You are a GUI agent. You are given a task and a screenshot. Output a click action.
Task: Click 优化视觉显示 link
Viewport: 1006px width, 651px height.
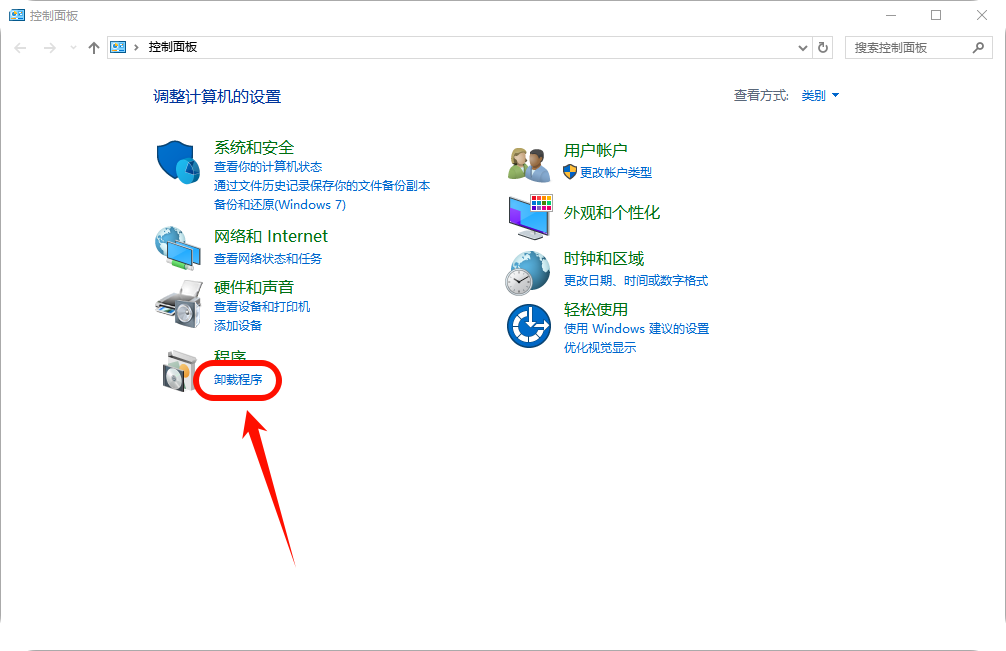(600, 348)
